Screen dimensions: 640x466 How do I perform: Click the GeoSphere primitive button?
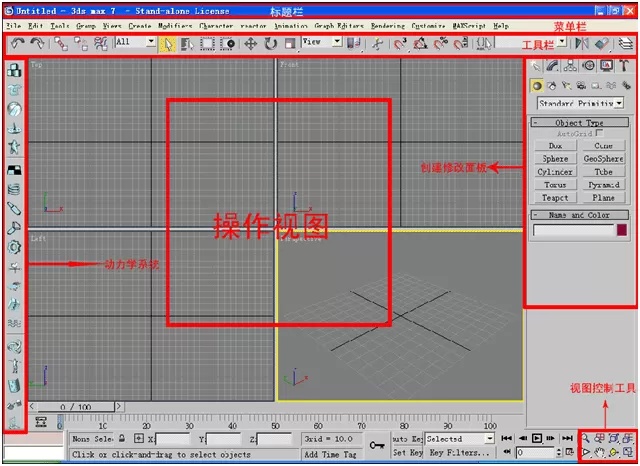603,159
